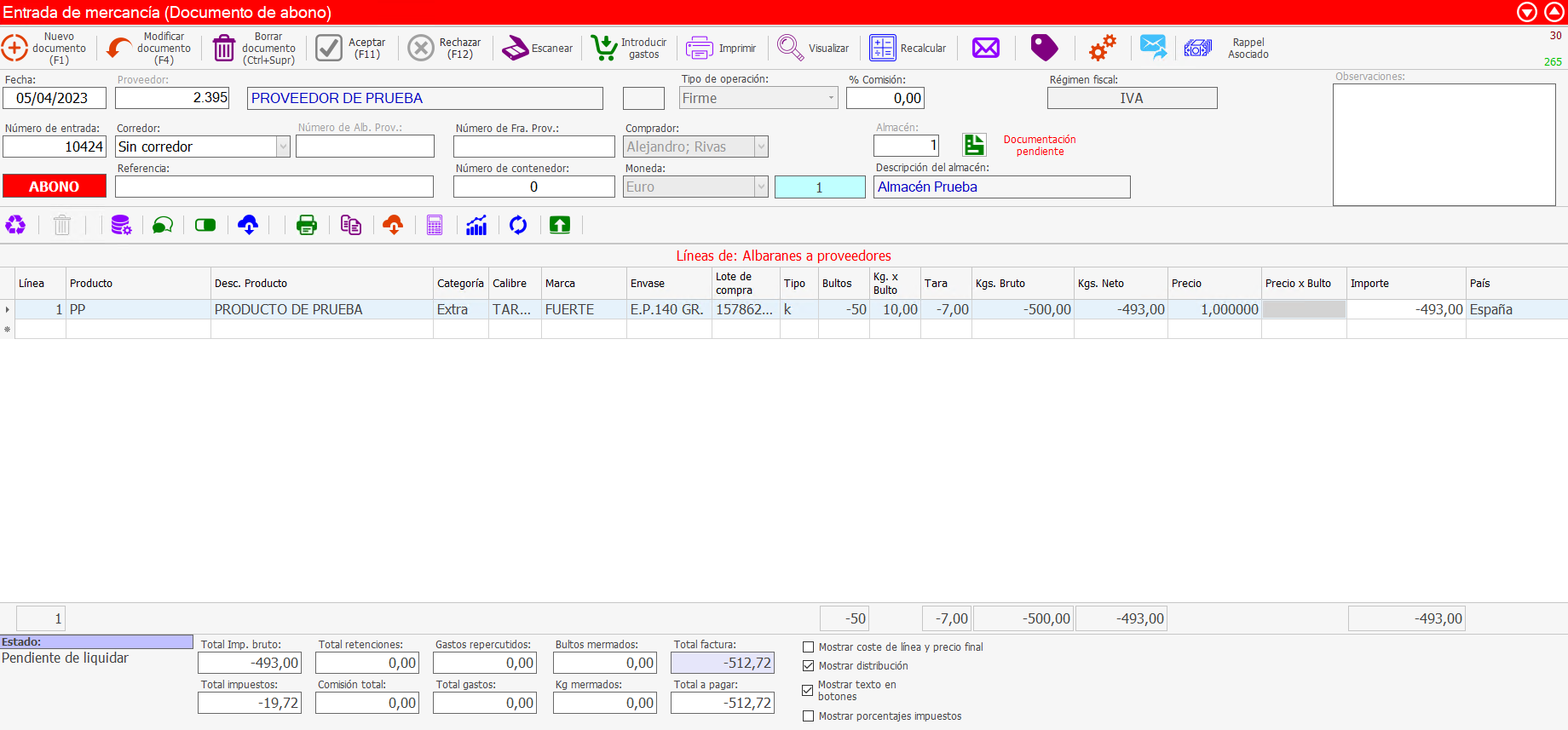Click the green printer icon in lines toolbar
Image resolution: width=1568 pixels, height=730 pixels.
306,225
